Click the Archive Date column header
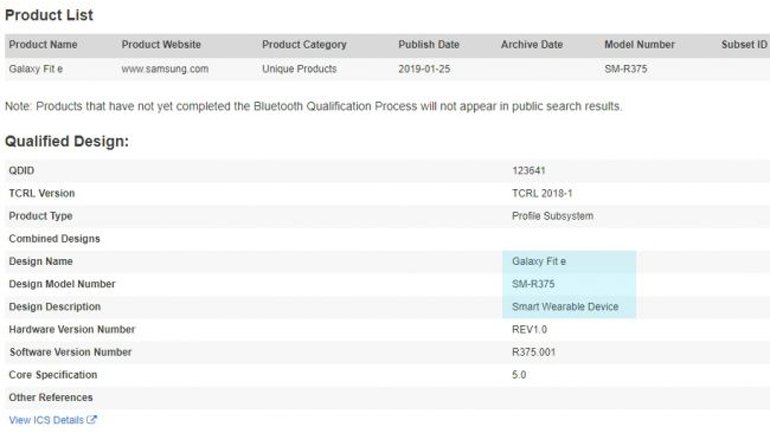The width and height of the screenshot is (770, 434). coord(532,45)
